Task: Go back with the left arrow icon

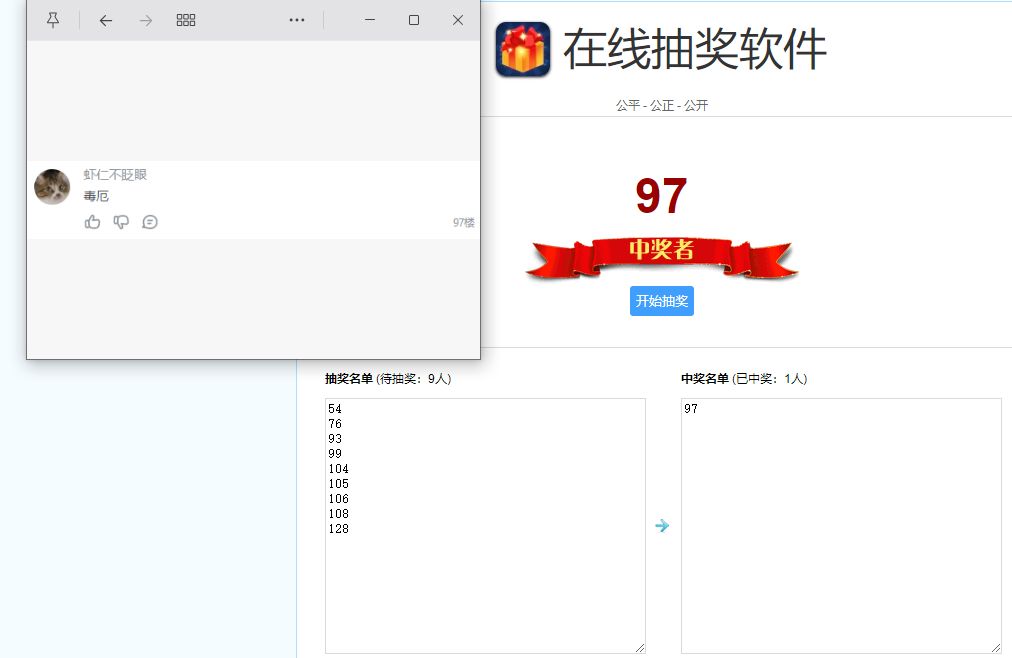Action: click(106, 21)
